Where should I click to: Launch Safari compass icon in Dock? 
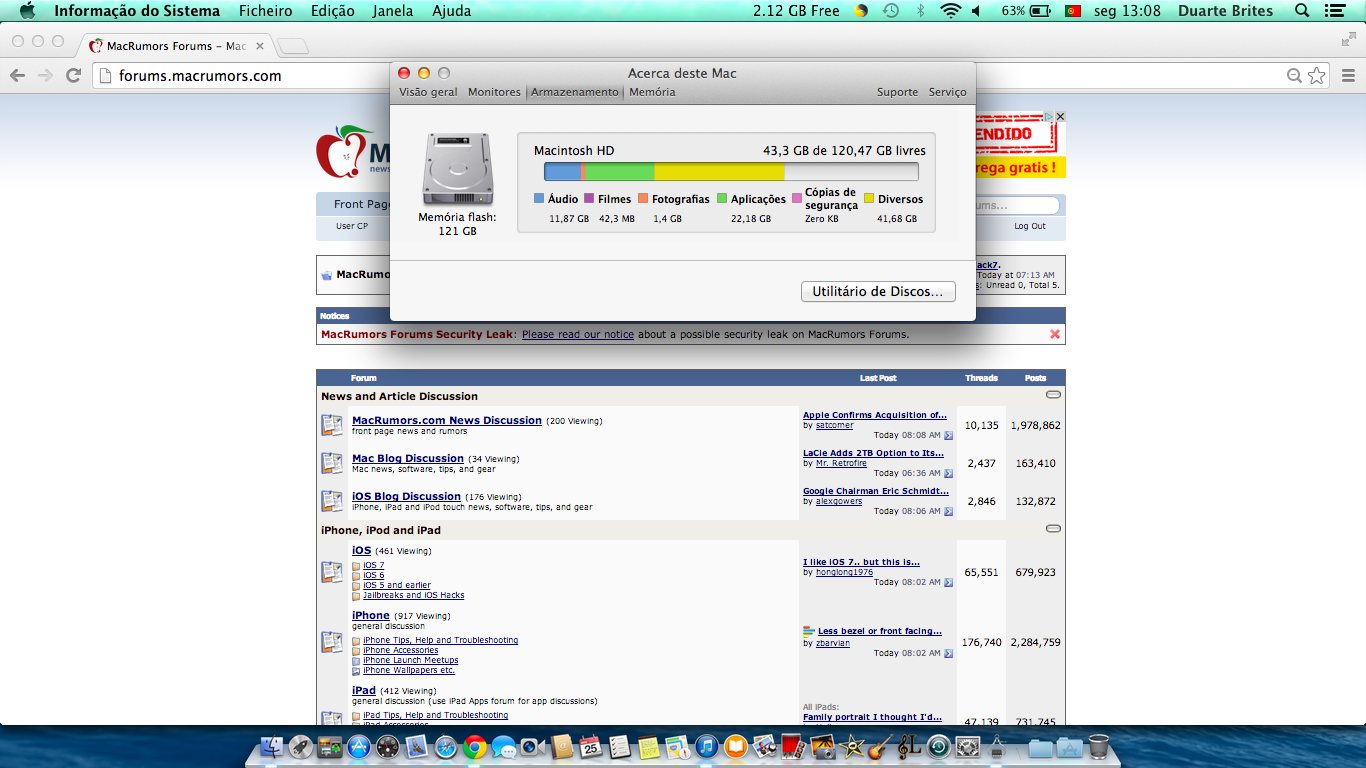pyautogui.click(x=446, y=747)
